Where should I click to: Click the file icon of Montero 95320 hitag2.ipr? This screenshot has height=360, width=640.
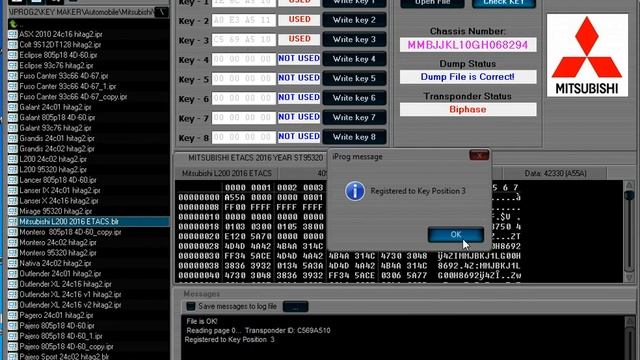click(x=13, y=253)
